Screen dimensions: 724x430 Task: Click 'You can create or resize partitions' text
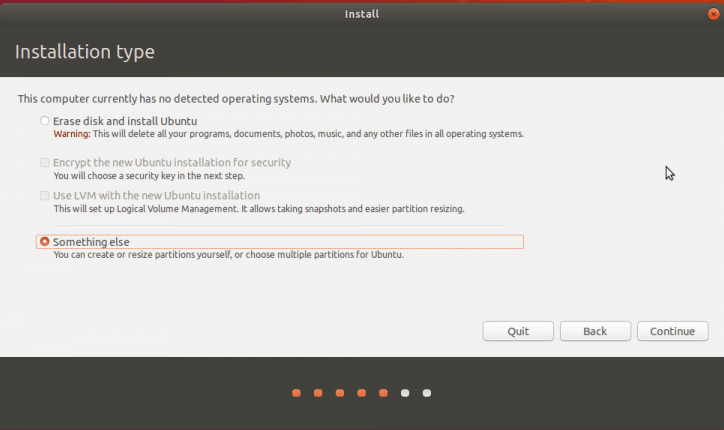(229, 254)
